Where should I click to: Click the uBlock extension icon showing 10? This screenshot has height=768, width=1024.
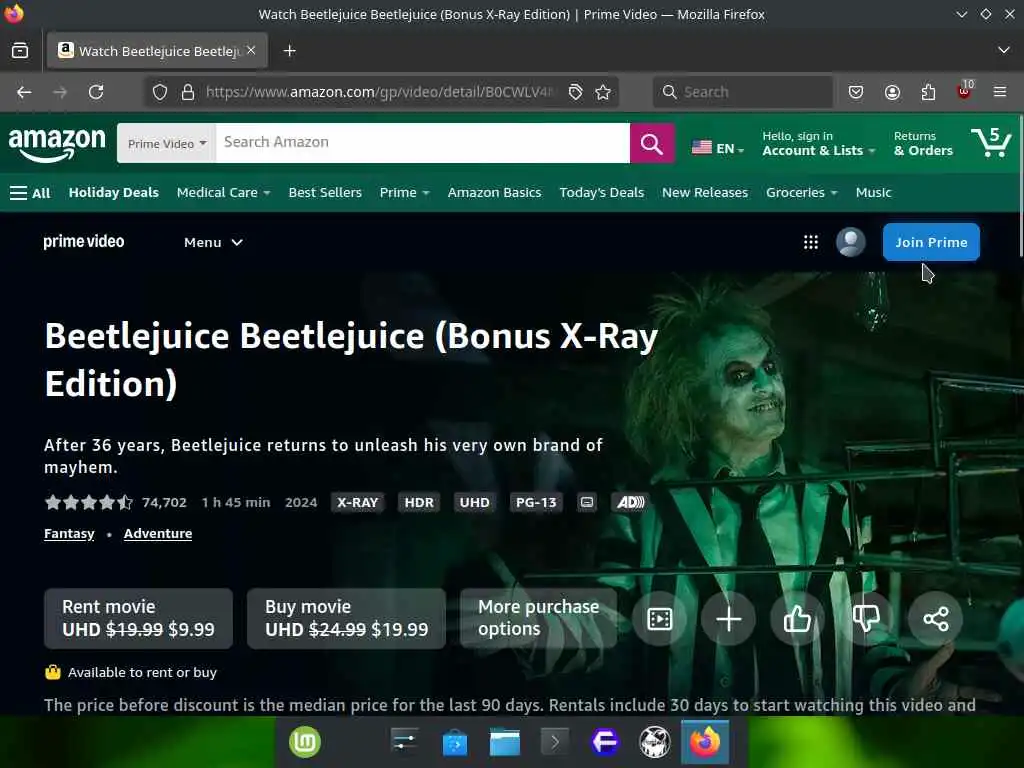pyautogui.click(x=965, y=91)
